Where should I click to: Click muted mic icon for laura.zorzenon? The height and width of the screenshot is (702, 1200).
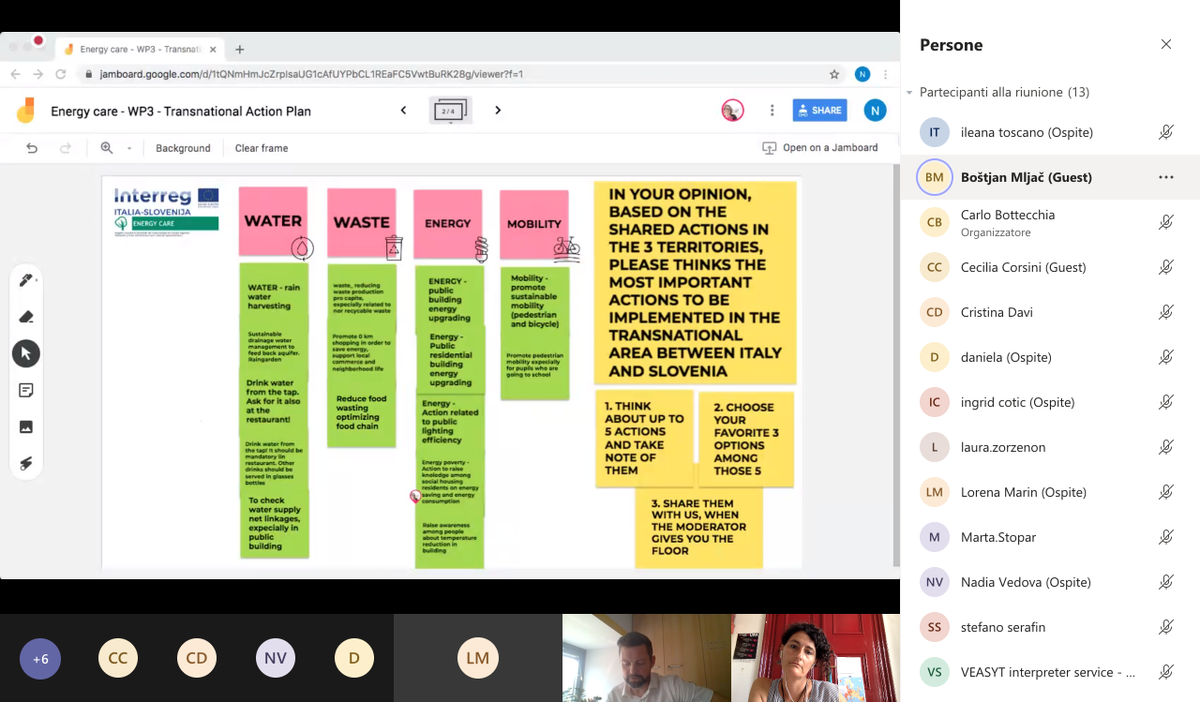tap(1166, 447)
